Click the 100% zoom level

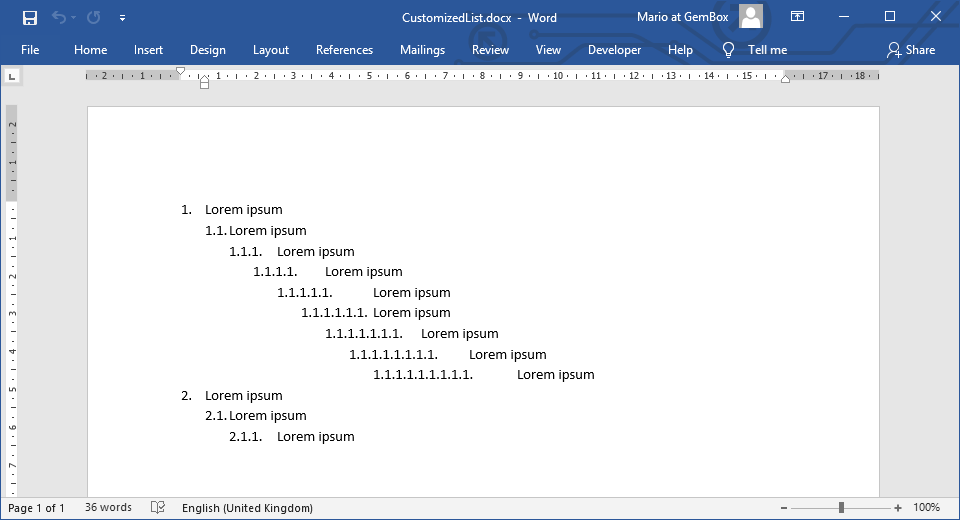tap(927, 508)
